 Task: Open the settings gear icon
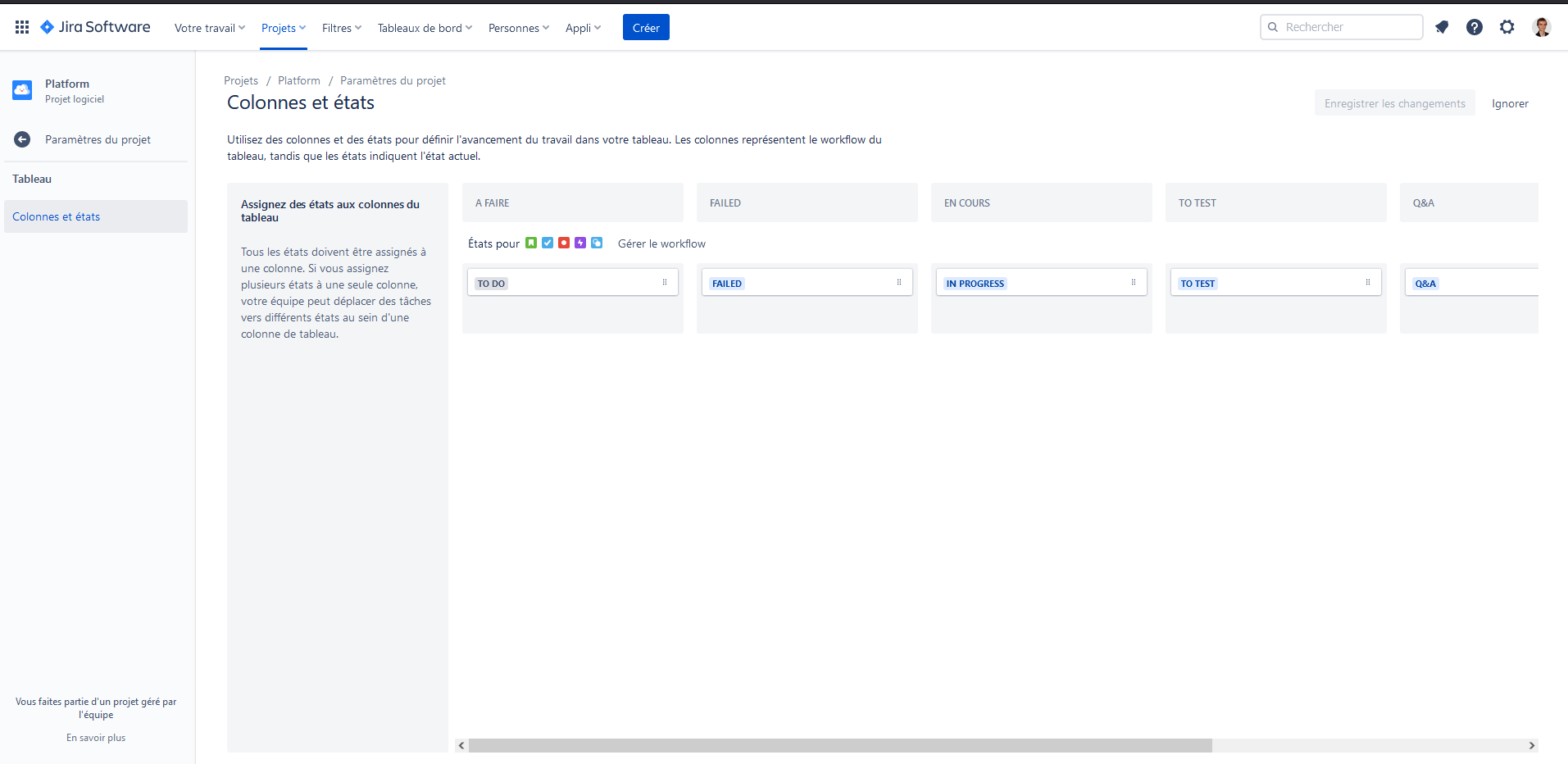click(1507, 27)
